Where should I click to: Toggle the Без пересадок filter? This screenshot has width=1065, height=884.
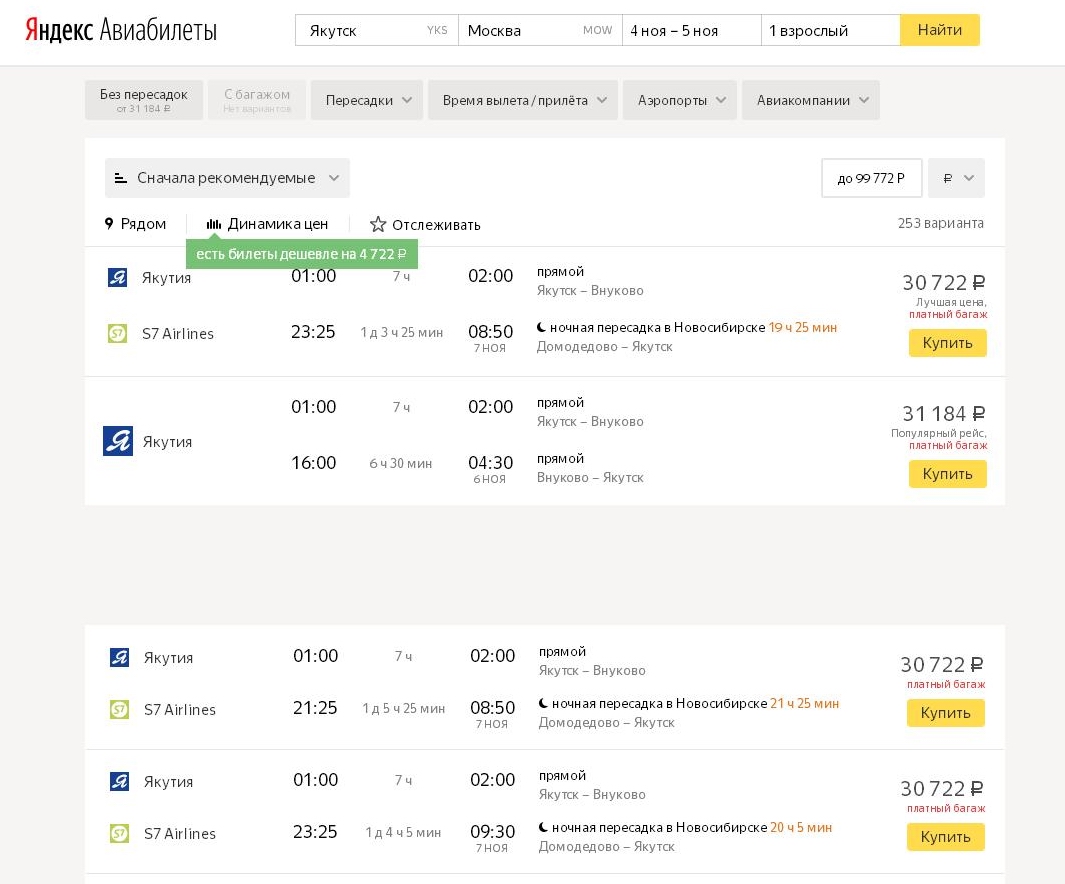[x=144, y=100]
